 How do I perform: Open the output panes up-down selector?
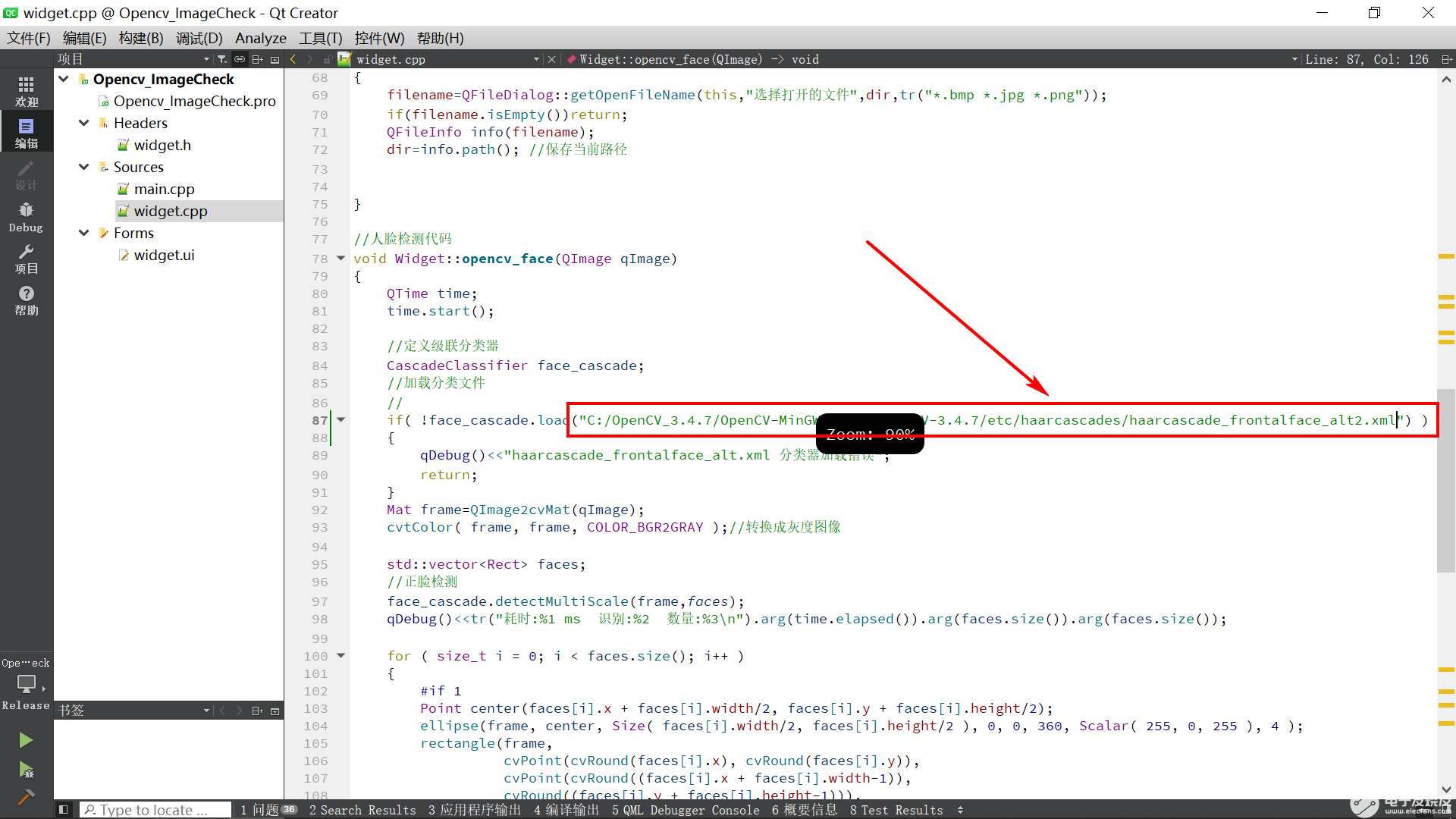pos(960,810)
